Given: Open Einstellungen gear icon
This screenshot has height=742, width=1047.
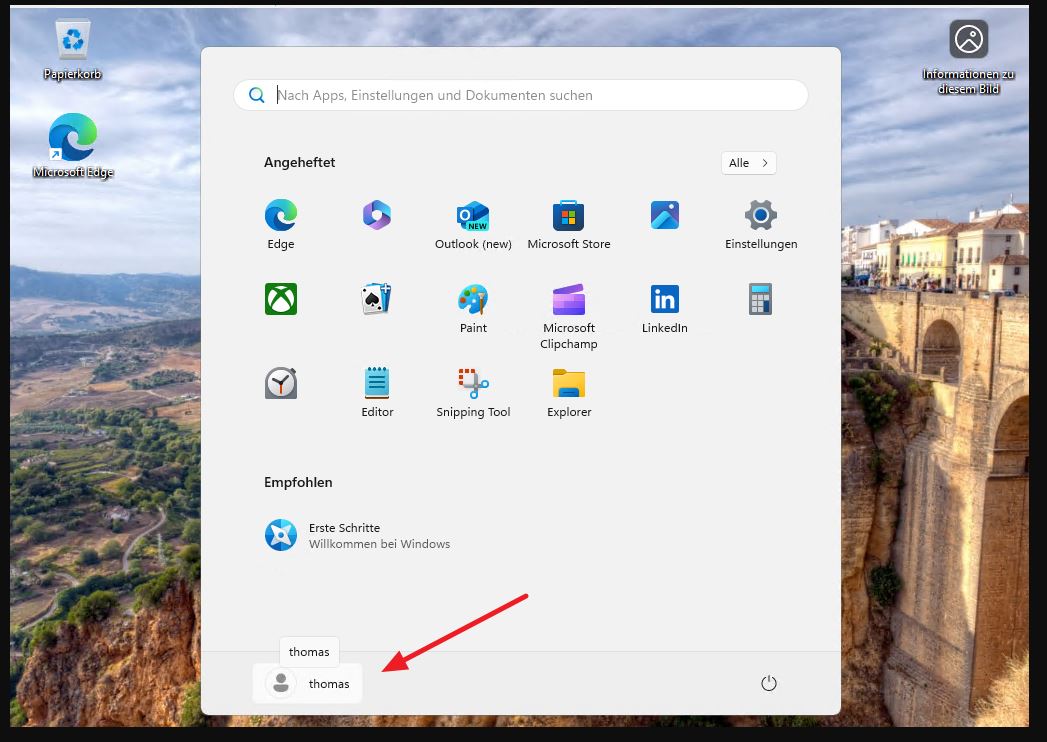Looking at the screenshot, I should [761, 216].
